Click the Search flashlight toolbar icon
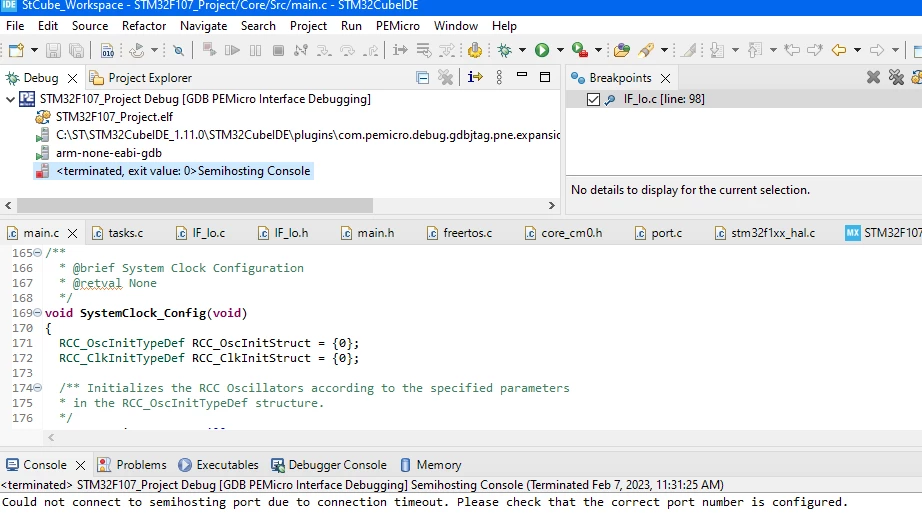Image resolution: width=922 pixels, height=530 pixels. tap(646, 51)
